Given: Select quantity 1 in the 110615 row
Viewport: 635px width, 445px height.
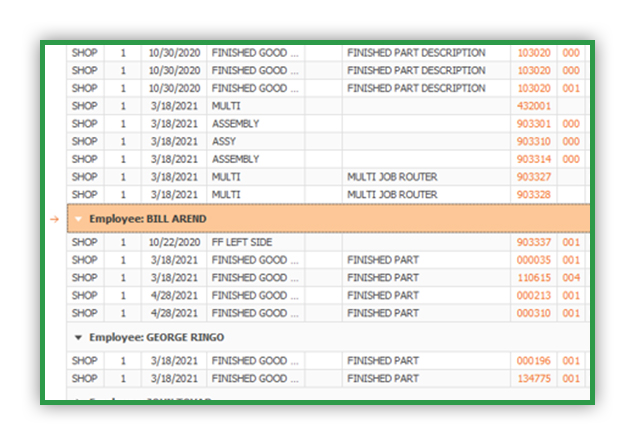Looking at the screenshot, I should click(x=123, y=278).
